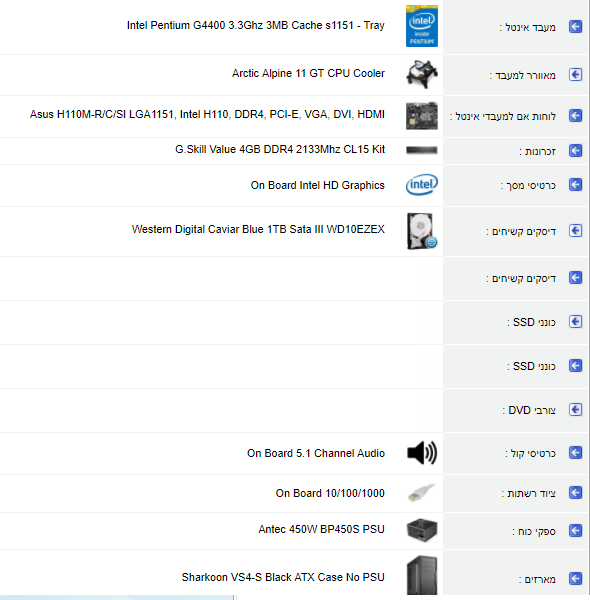Click the speaker audio icon

tap(422, 453)
